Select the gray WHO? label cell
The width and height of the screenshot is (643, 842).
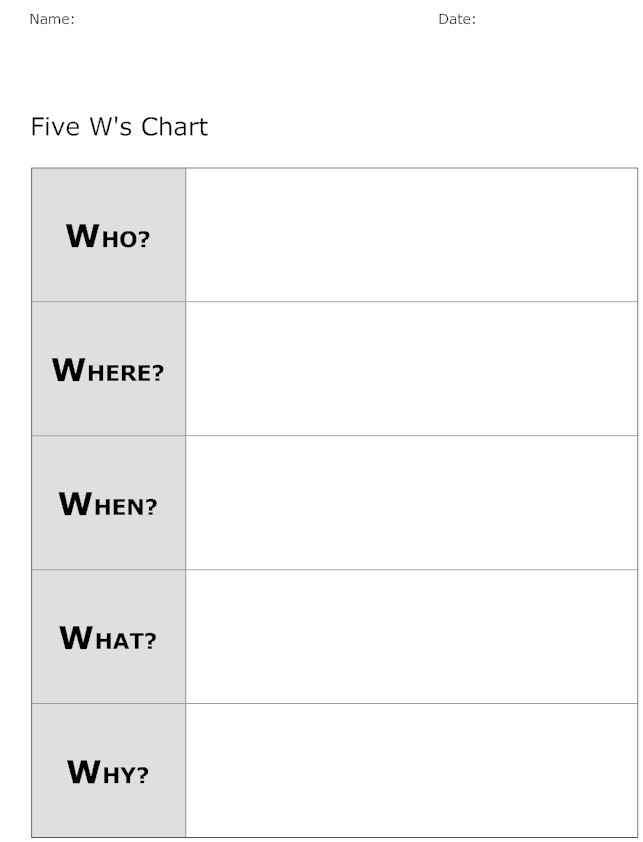[108, 235]
